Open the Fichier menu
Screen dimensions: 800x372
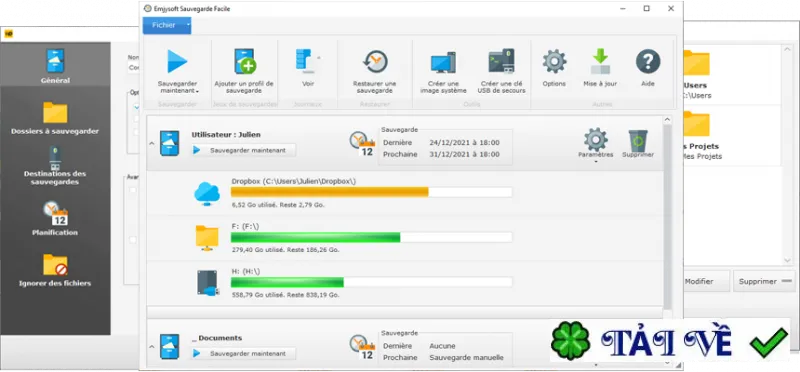point(164,25)
